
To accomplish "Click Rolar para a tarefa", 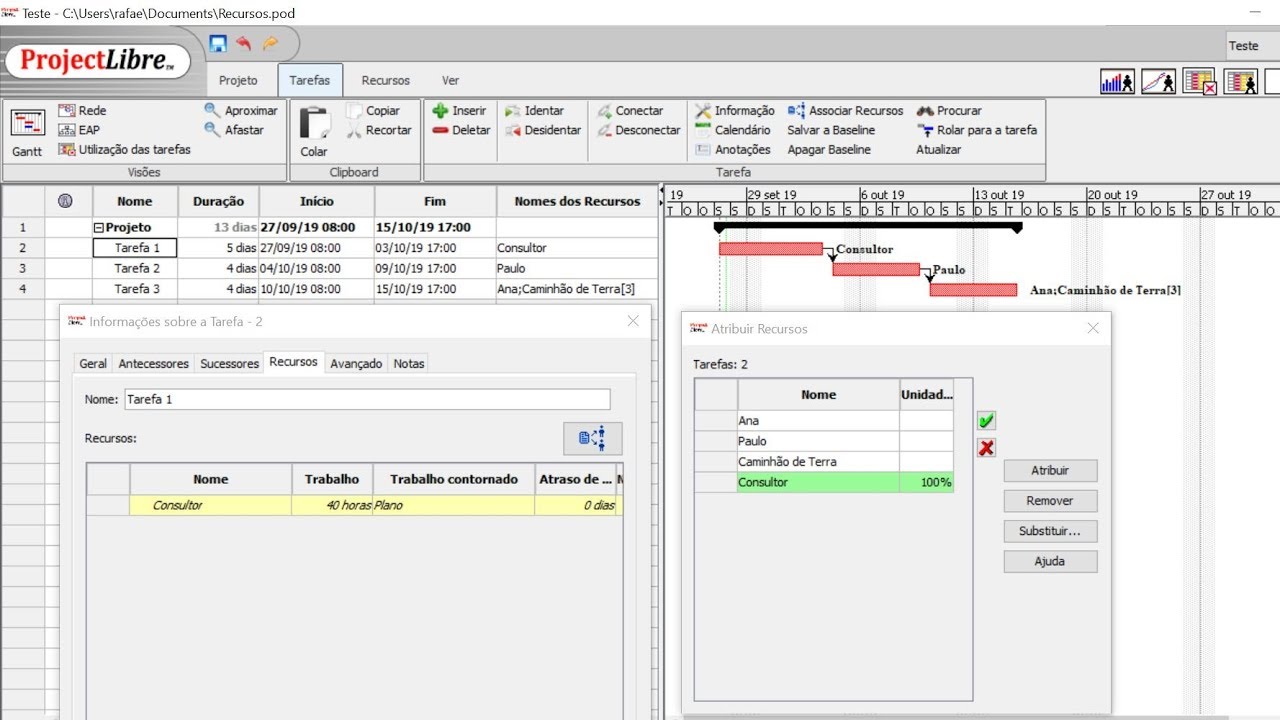I will coord(977,130).
